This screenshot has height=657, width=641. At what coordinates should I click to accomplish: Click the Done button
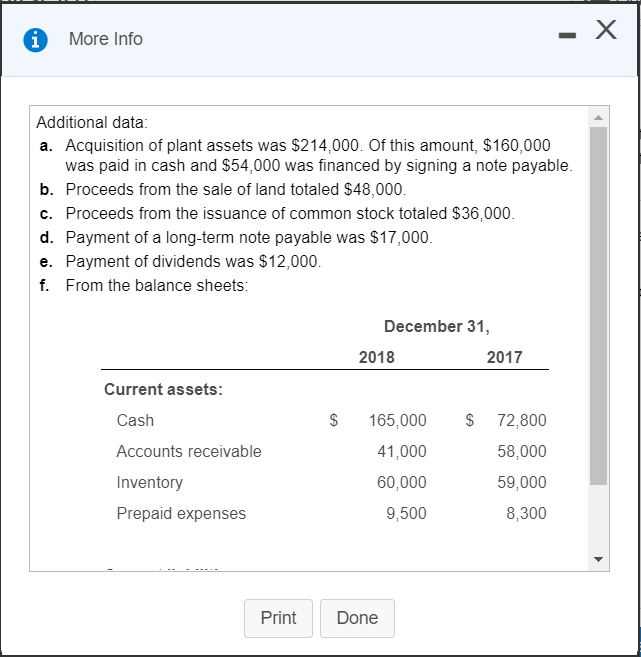point(357,618)
